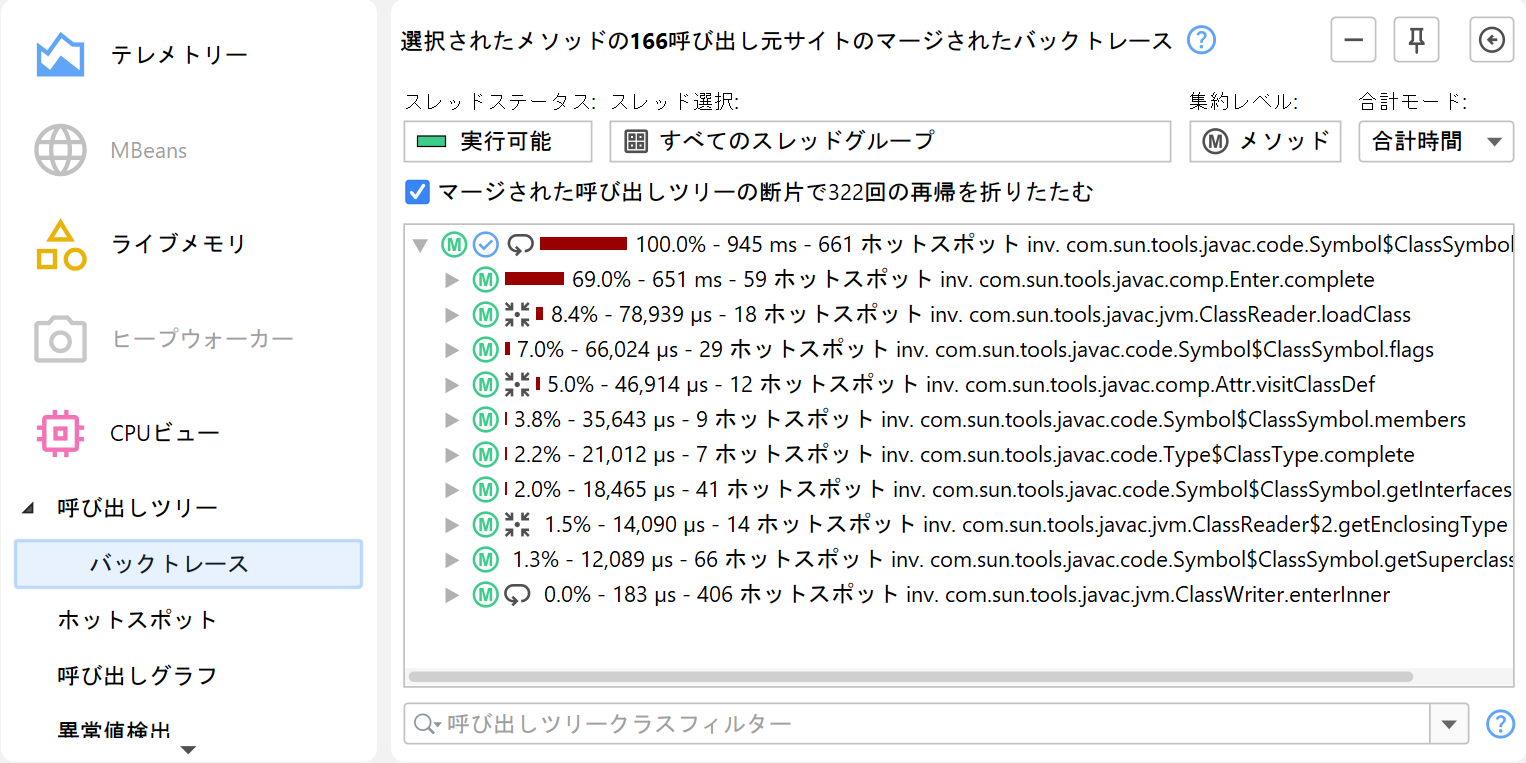
Task: Click the minus button in the header
Action: pos(1353,41)
